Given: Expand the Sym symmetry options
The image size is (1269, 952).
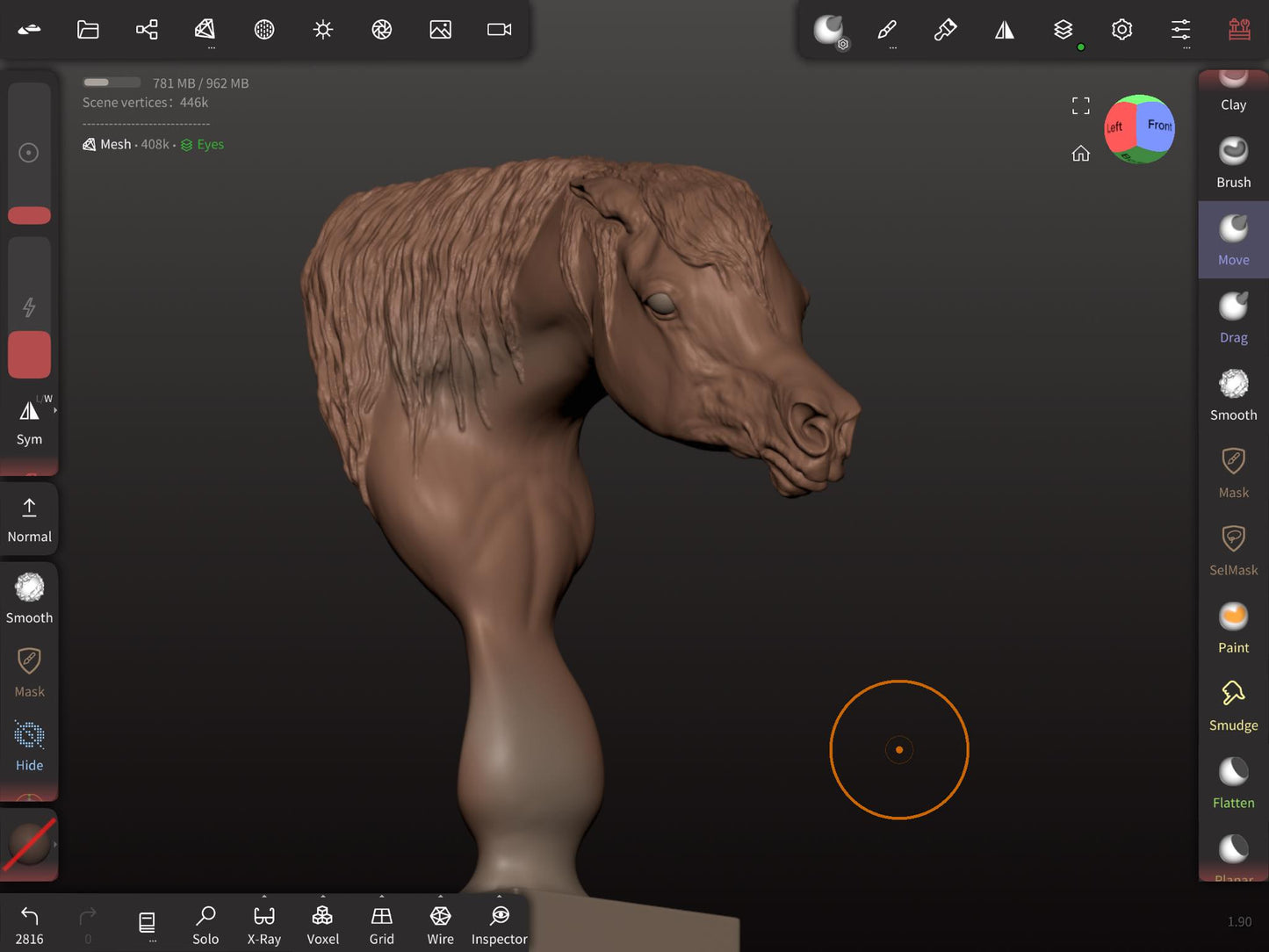Looking at the screenshot, I should click(54, 410).
